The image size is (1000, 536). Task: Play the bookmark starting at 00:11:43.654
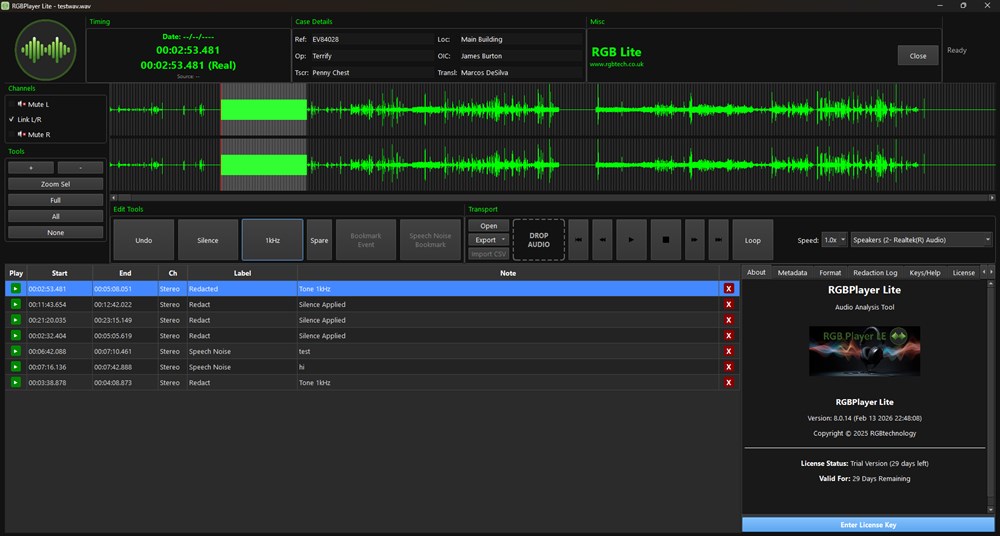[x=16, y=304]
